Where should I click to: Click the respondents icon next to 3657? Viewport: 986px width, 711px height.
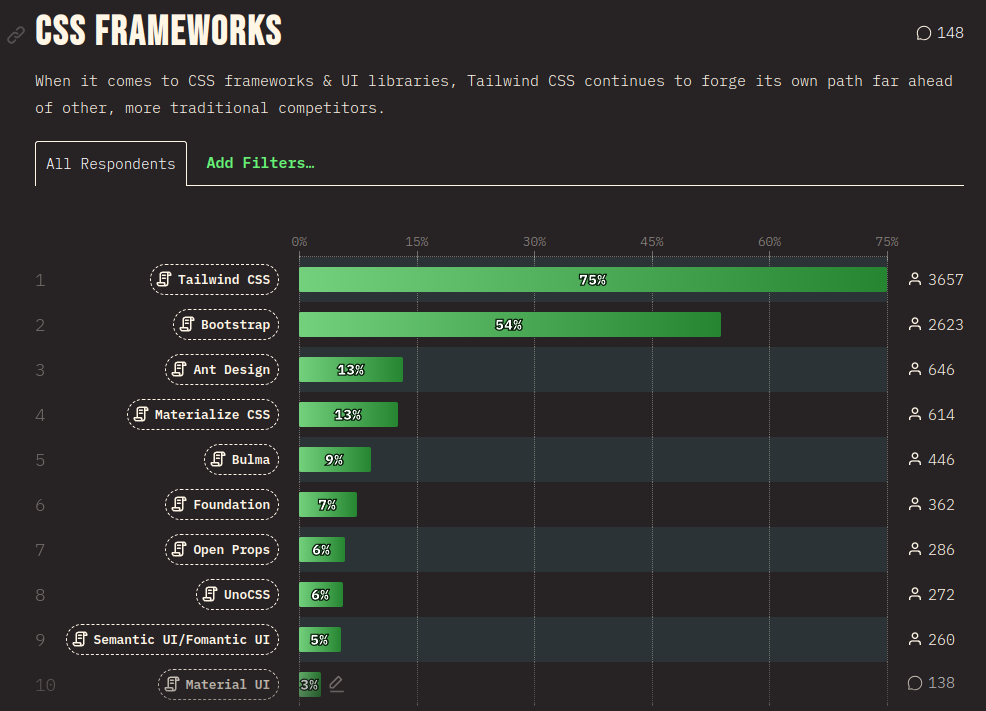point(914,280)
